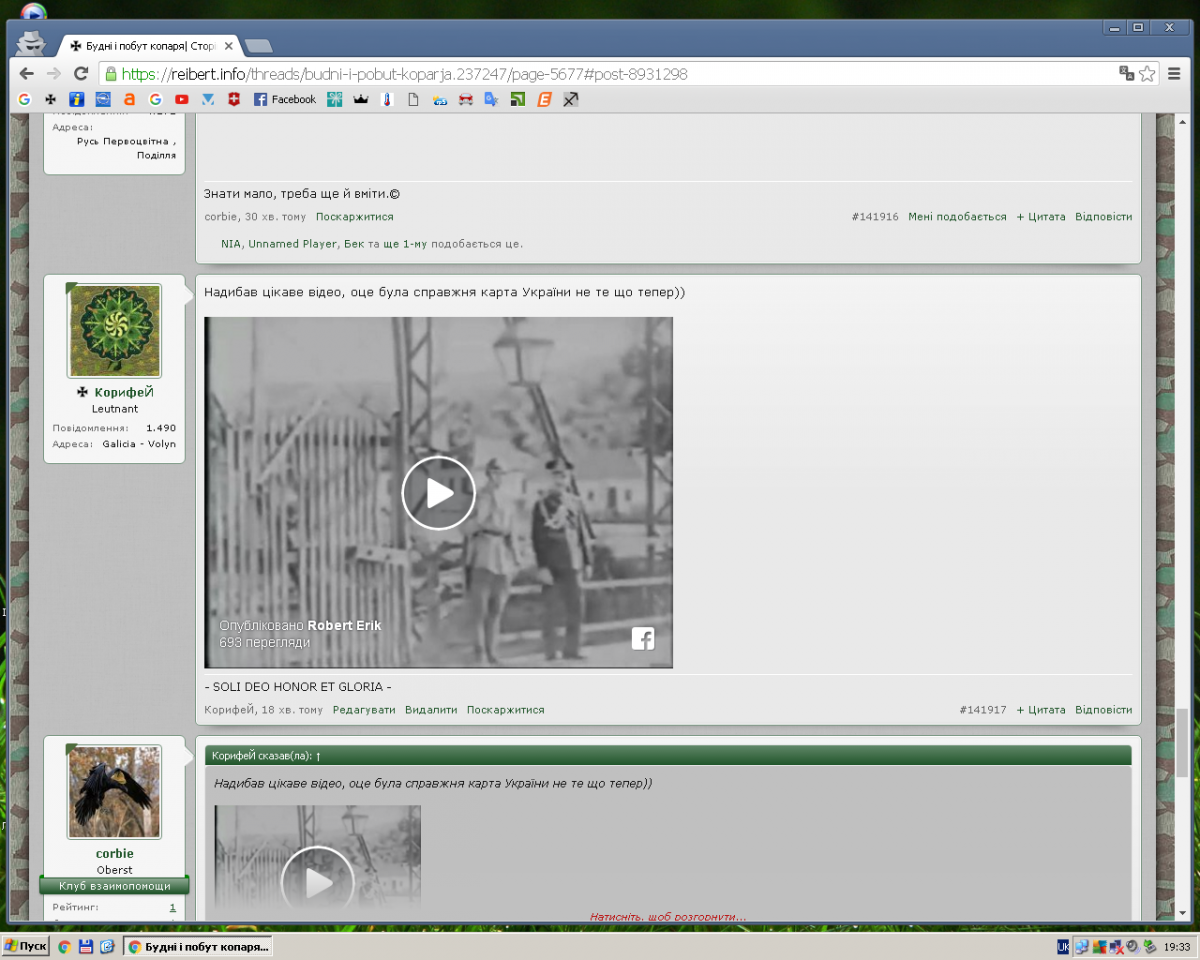The width and height of the screenshot is (1200, 960).
Task: Open Корифей's avatar profile picture
Action: click(114, 330)
